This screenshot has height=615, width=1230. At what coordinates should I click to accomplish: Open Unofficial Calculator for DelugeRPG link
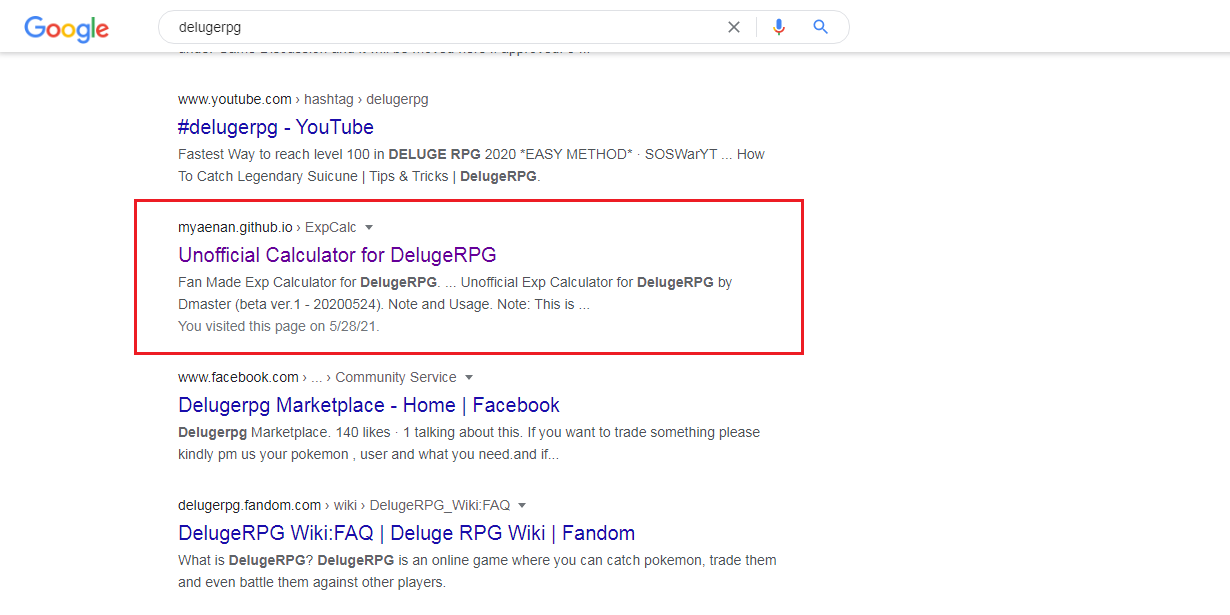click(337, 255)
